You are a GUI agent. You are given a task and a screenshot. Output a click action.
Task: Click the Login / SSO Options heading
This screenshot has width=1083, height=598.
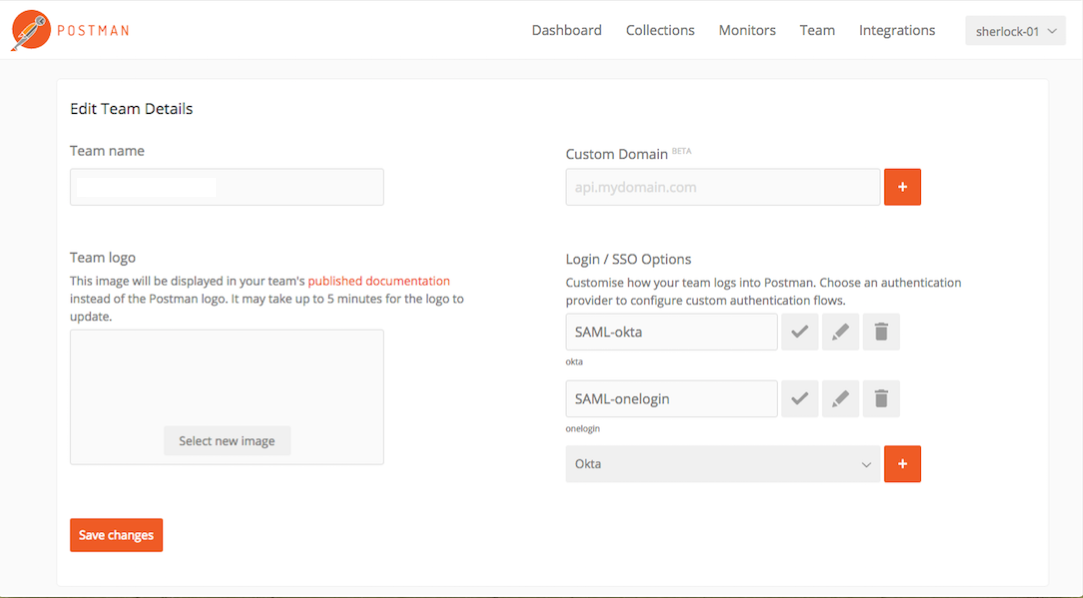(x=629, y=259)
